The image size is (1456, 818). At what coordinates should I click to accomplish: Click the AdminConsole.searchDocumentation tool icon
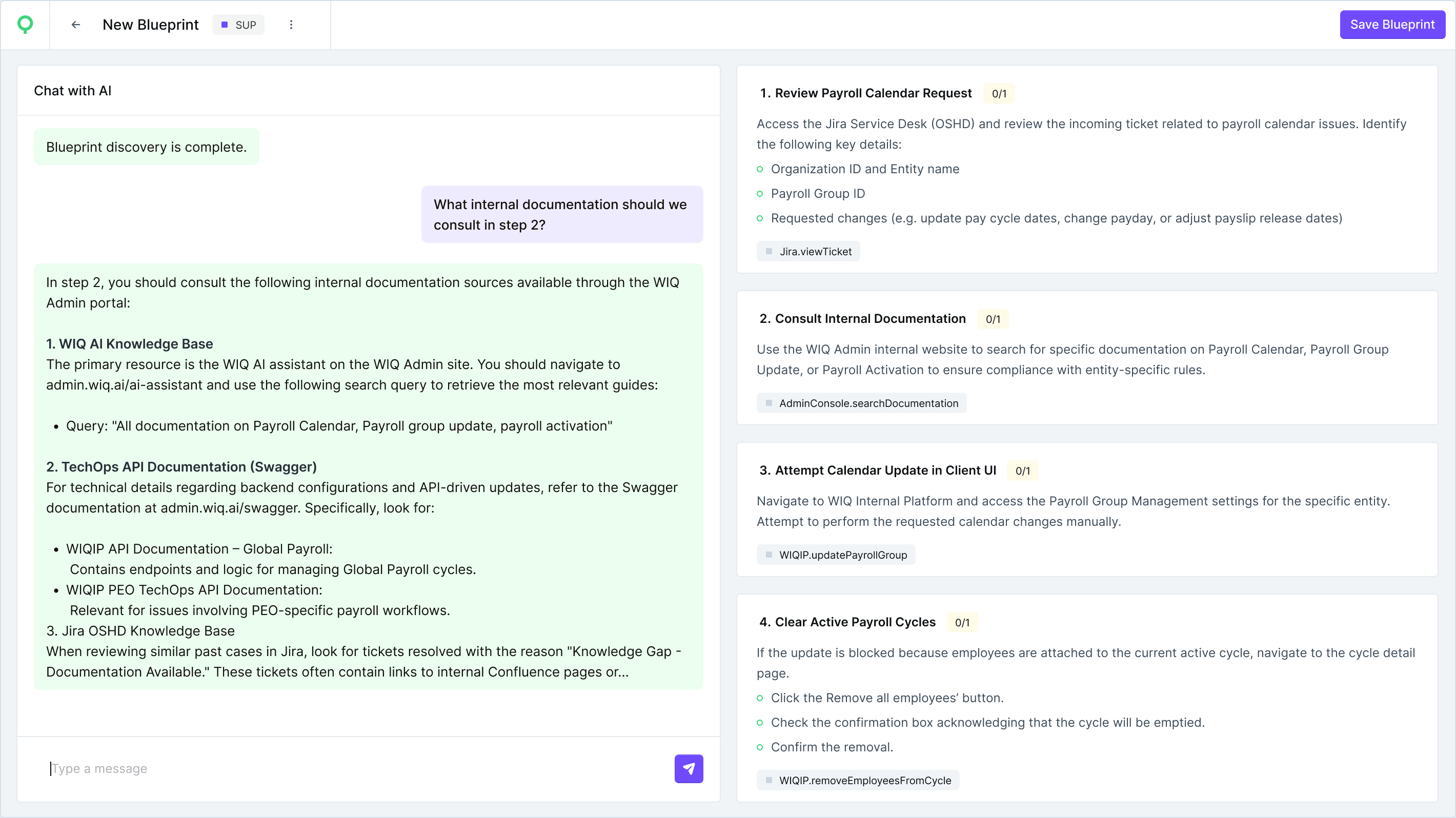(x=769, y=403)
